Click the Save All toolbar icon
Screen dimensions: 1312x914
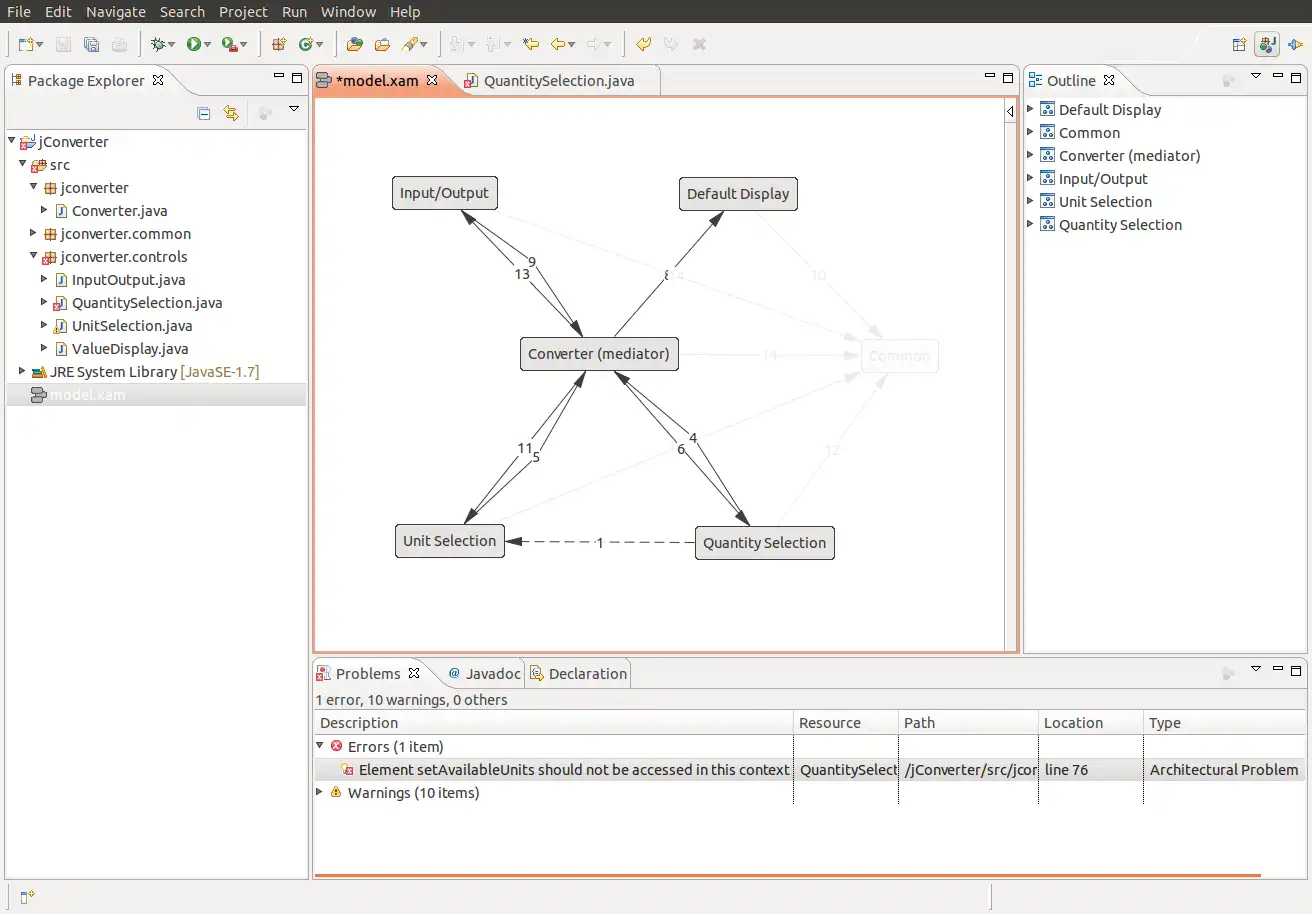tap(91, 44)
